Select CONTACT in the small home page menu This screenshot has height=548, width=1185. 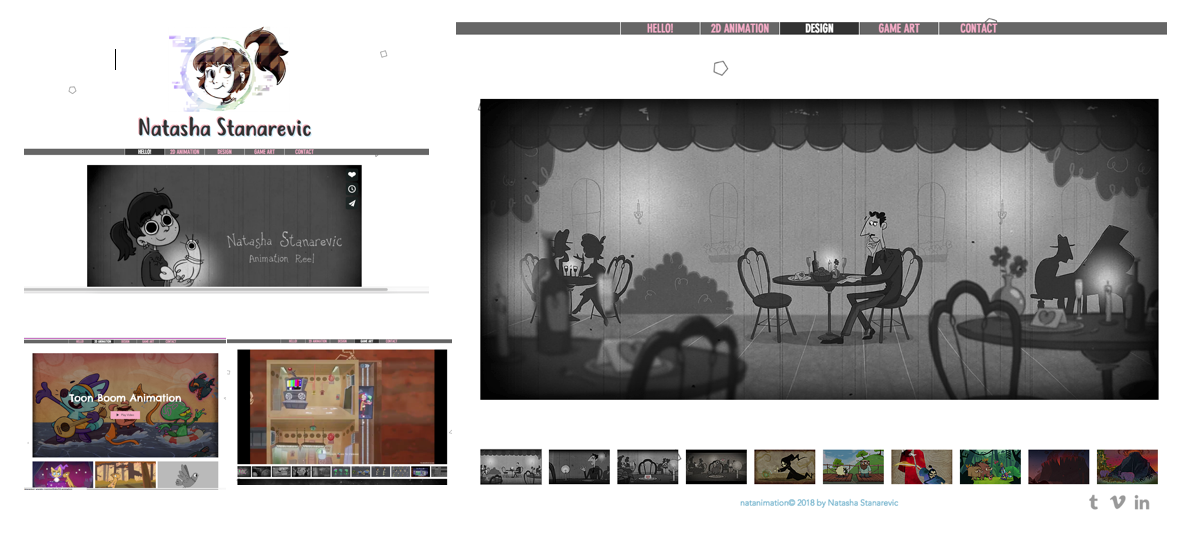pyautogui.click(x=305, y=152)
